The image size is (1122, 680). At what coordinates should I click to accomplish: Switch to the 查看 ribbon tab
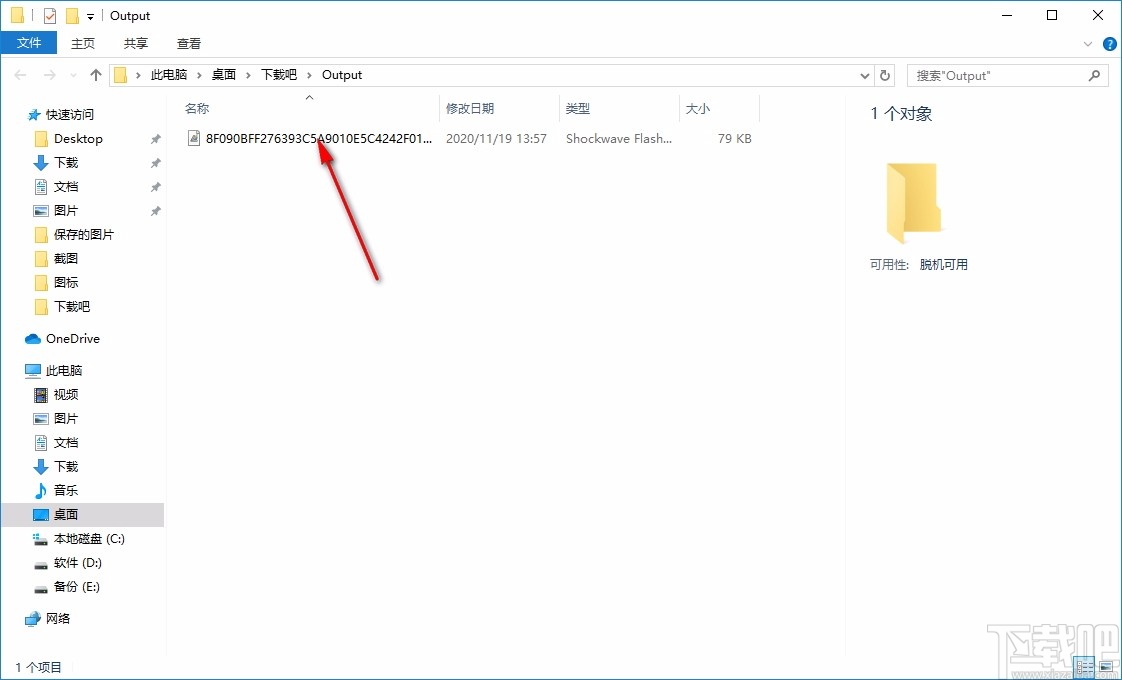pos(188,43)
